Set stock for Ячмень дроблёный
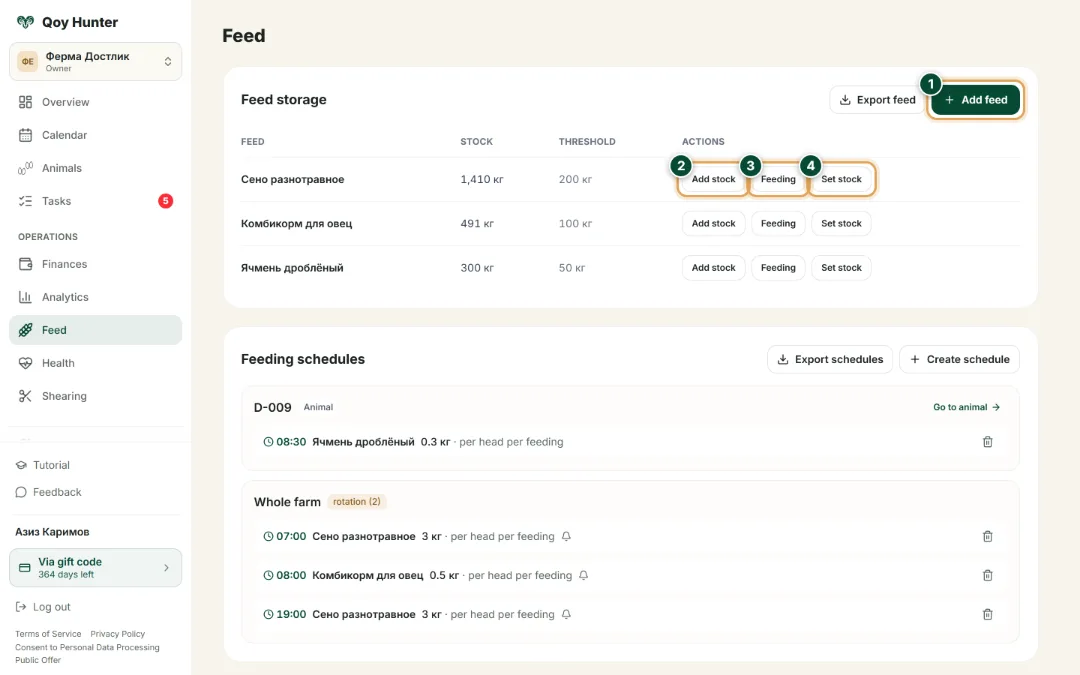 [x=841, y=267]
